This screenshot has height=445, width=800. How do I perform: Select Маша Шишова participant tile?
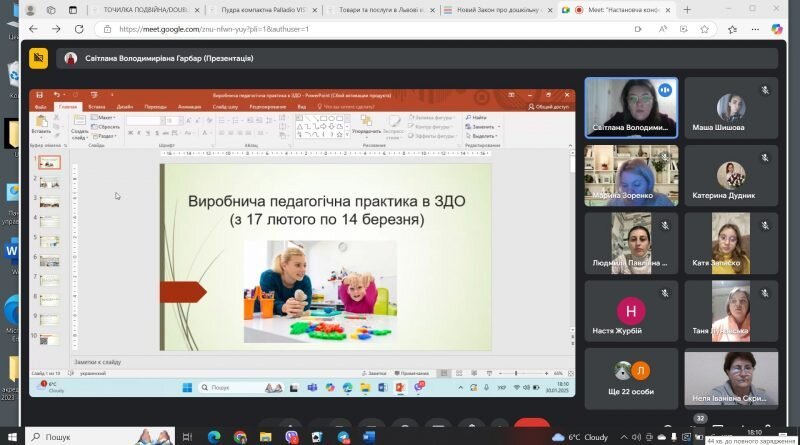tap(731, 108)
